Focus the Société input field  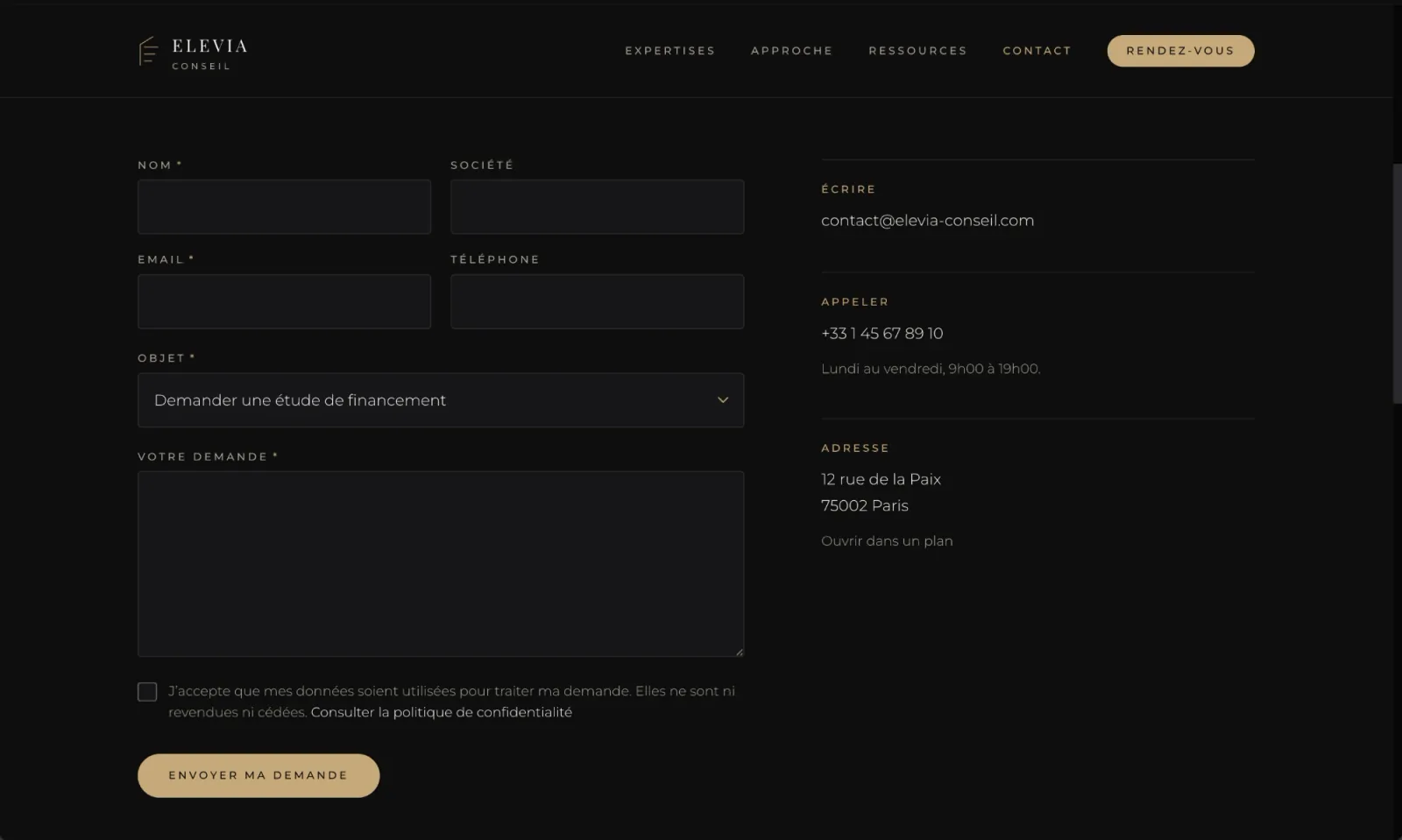[597, 207]
